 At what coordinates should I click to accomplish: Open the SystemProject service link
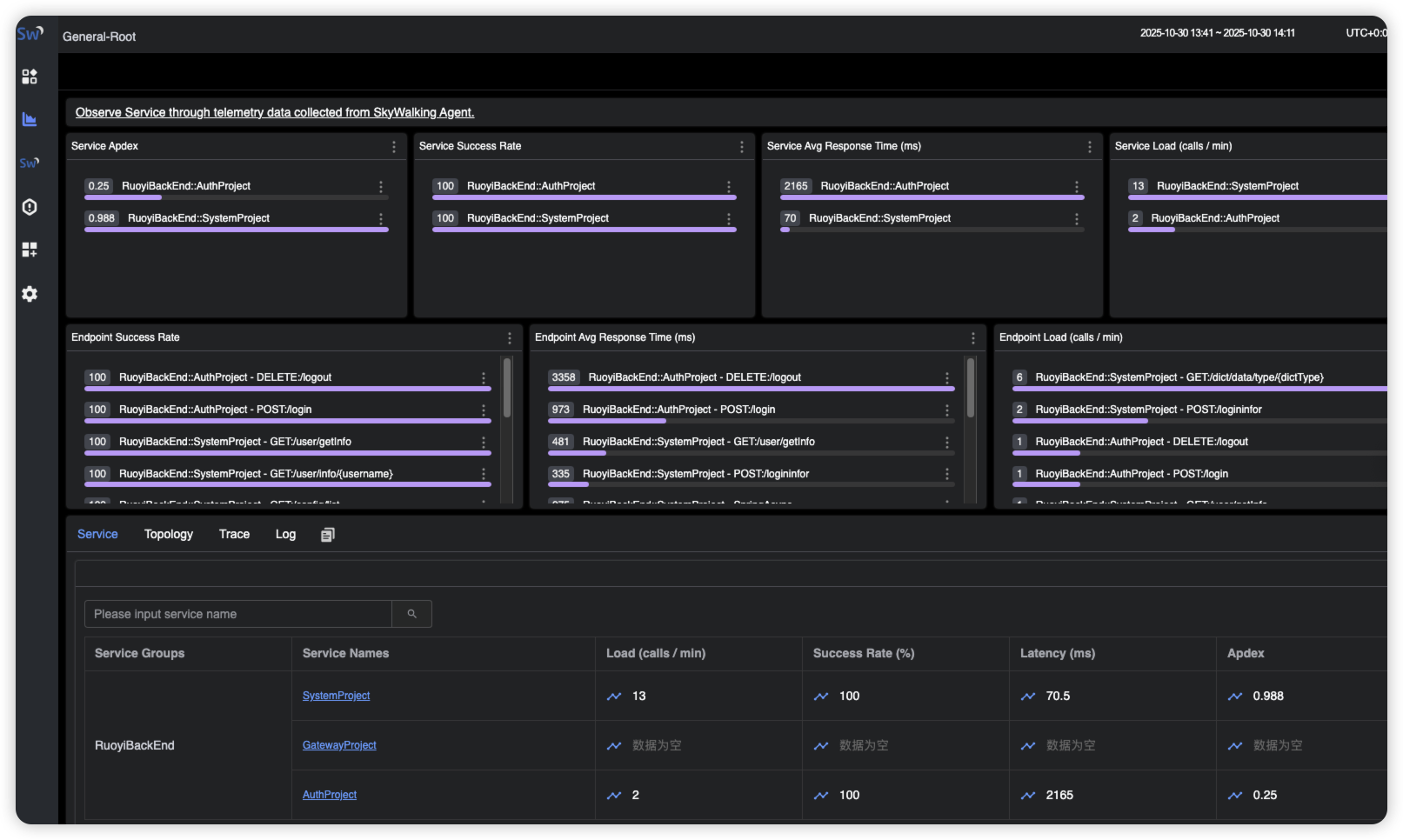(336, 696)
